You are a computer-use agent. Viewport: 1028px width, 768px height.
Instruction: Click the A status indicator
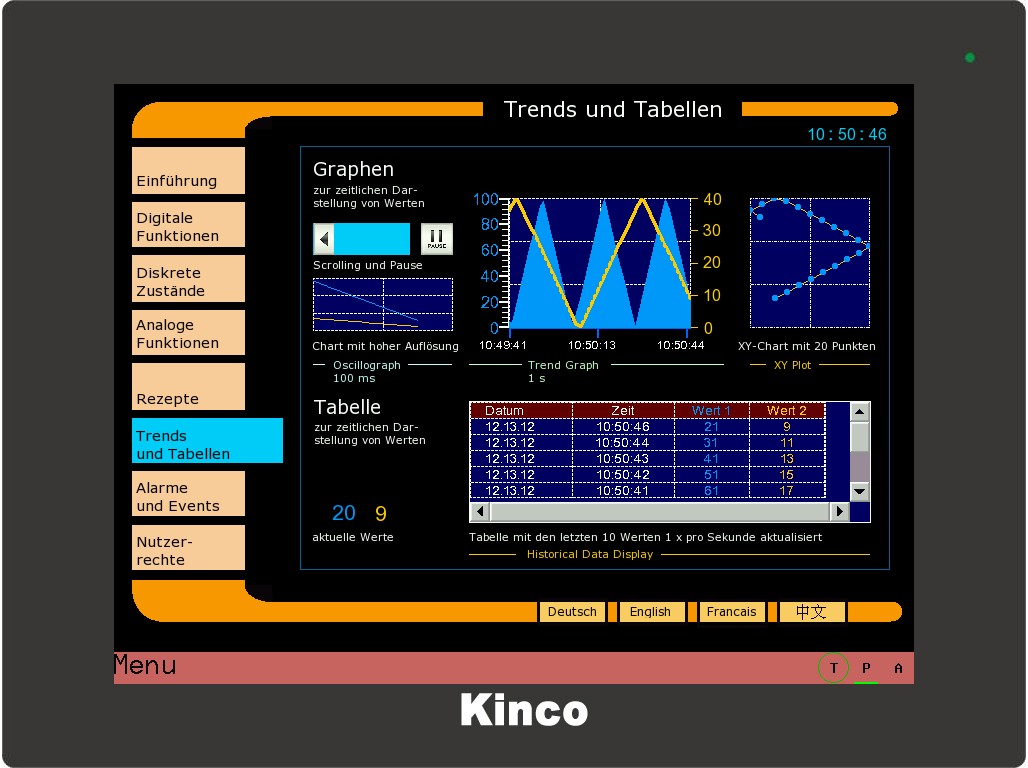click(x=898, y=667)
